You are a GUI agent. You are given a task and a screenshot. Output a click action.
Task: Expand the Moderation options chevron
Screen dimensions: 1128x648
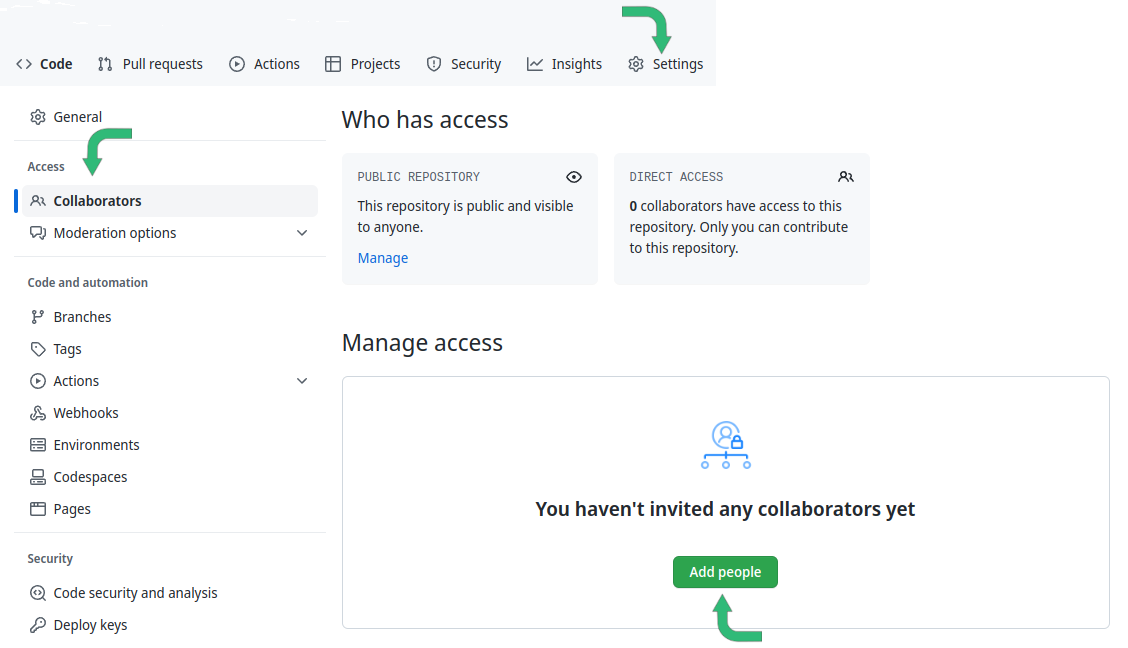point(302,233)
